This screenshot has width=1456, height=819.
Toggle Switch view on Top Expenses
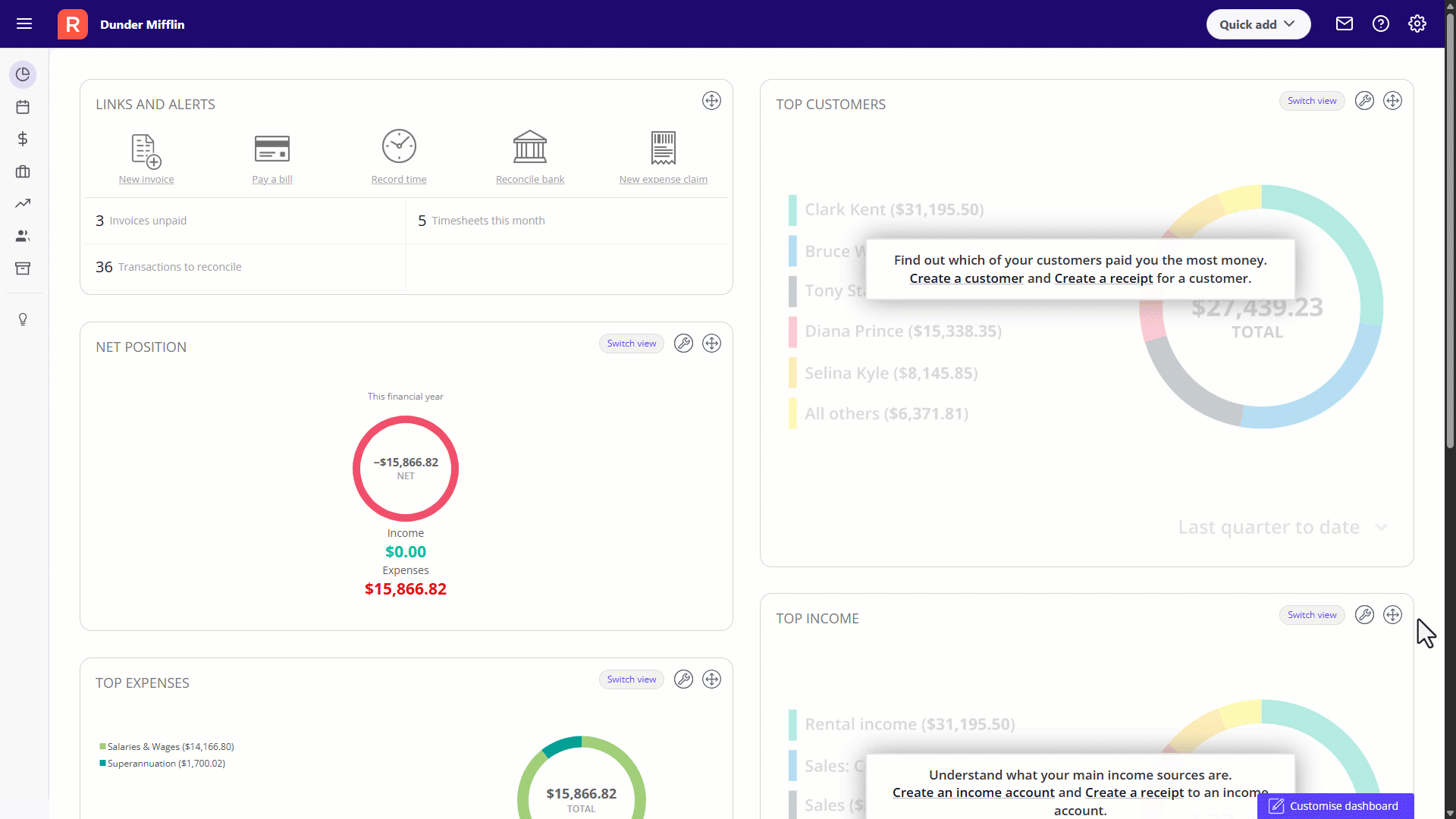point(631,679)
